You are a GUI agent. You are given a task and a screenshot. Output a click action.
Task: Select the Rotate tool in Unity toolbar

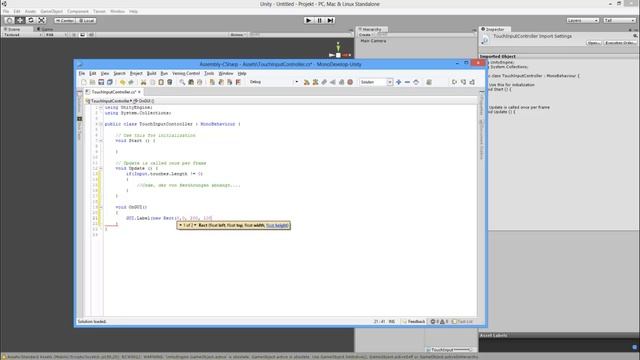[31, 20]
